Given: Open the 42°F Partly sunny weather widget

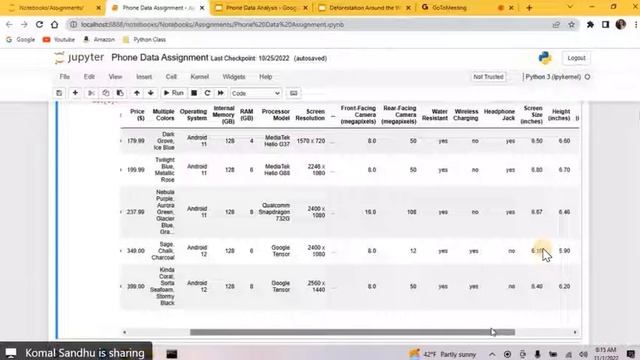Looking at the screenshot, I should pyautogui.click(x=443, y=354).
